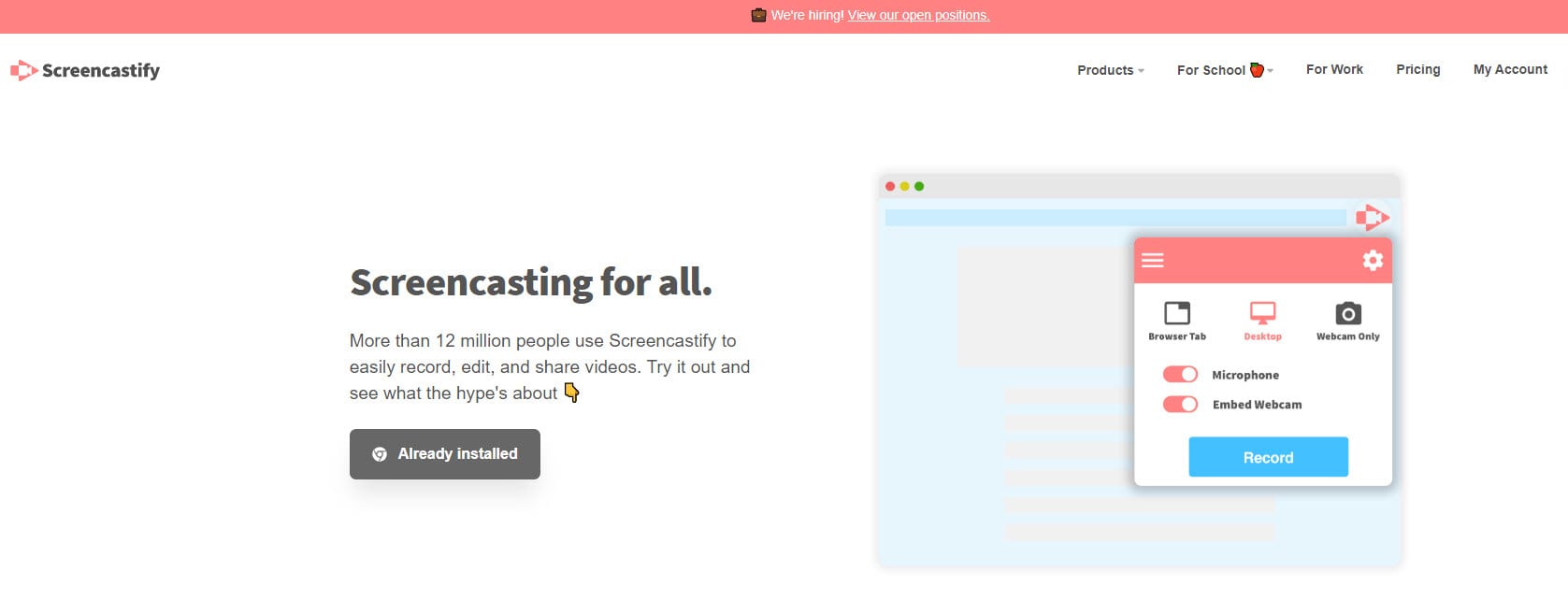
Task: Click the Chrome icon on Already installed button
Action: (380, 454)
